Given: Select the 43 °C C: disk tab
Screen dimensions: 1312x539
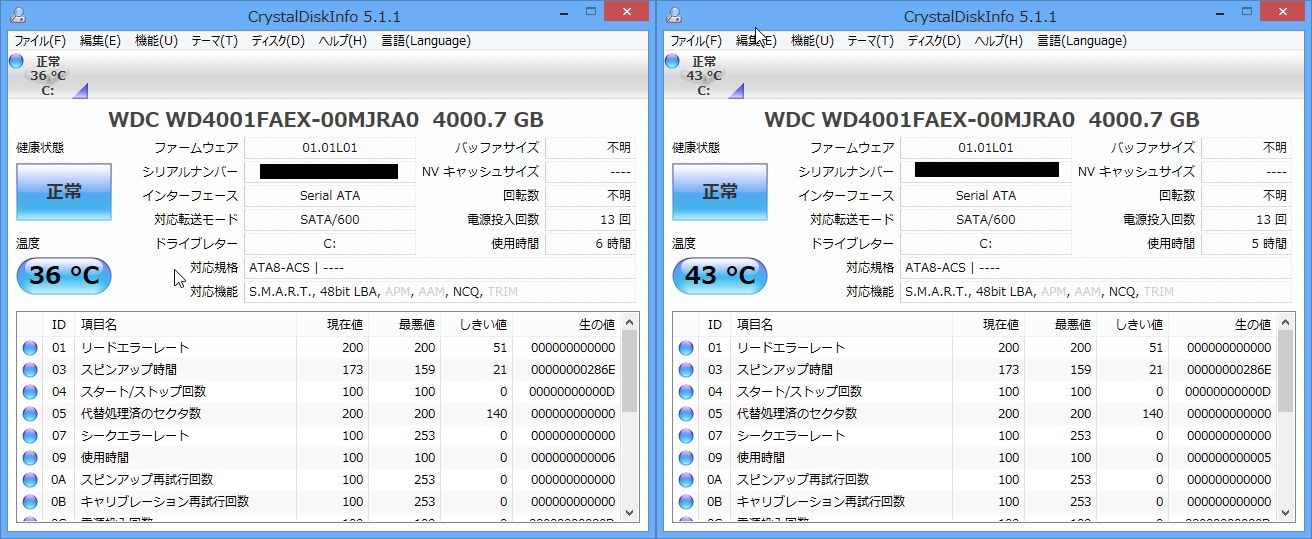Looking at the screenshot, I should coord(703,76).
